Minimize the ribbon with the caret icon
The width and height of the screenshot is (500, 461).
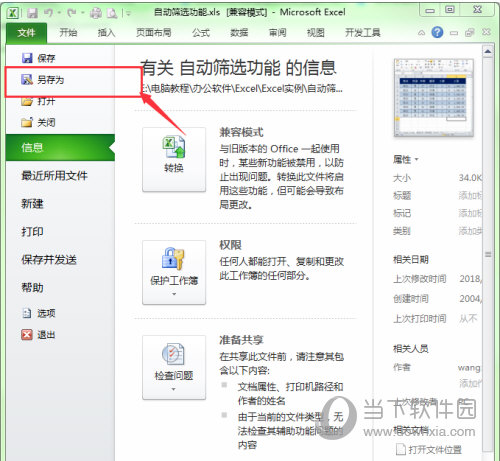[422, 33]
